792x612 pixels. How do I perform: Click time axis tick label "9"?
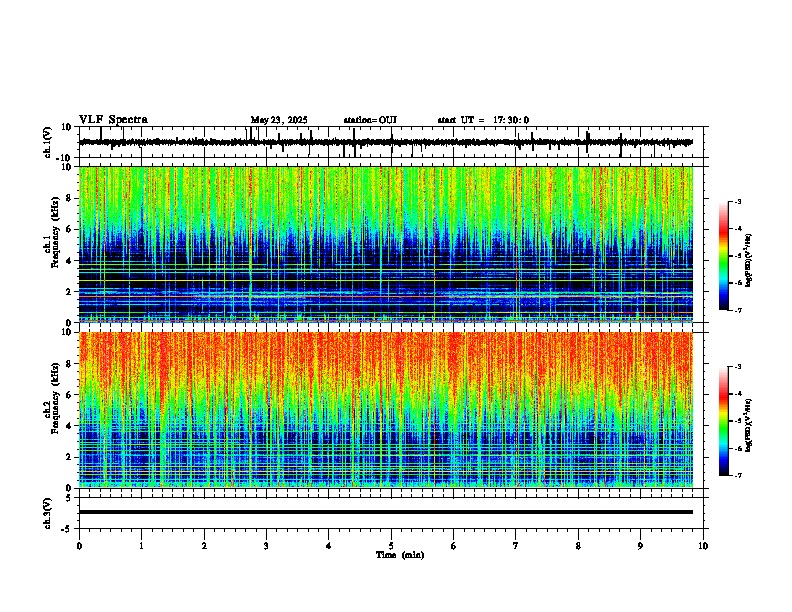point(640,546)
